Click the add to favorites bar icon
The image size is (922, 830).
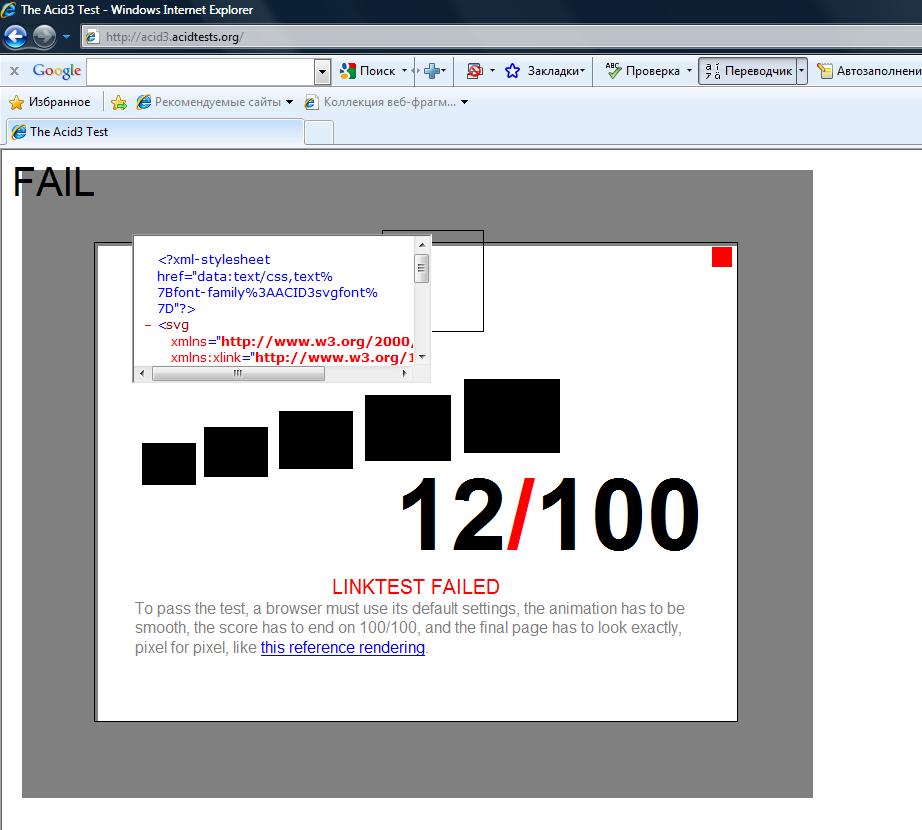click(119, 102)
